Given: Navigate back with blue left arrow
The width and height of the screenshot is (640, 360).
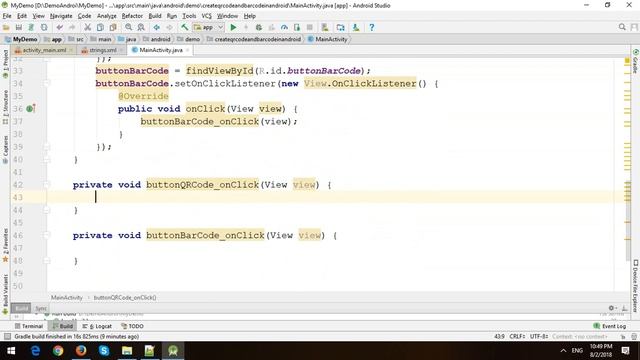Looking at the screenshot, I should click(x=156, y=27).
